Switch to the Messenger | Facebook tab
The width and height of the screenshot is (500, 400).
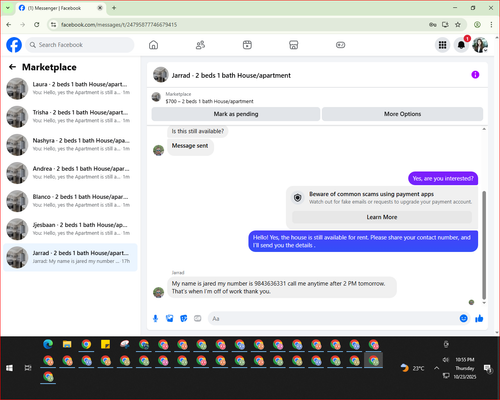click(60, 8)
